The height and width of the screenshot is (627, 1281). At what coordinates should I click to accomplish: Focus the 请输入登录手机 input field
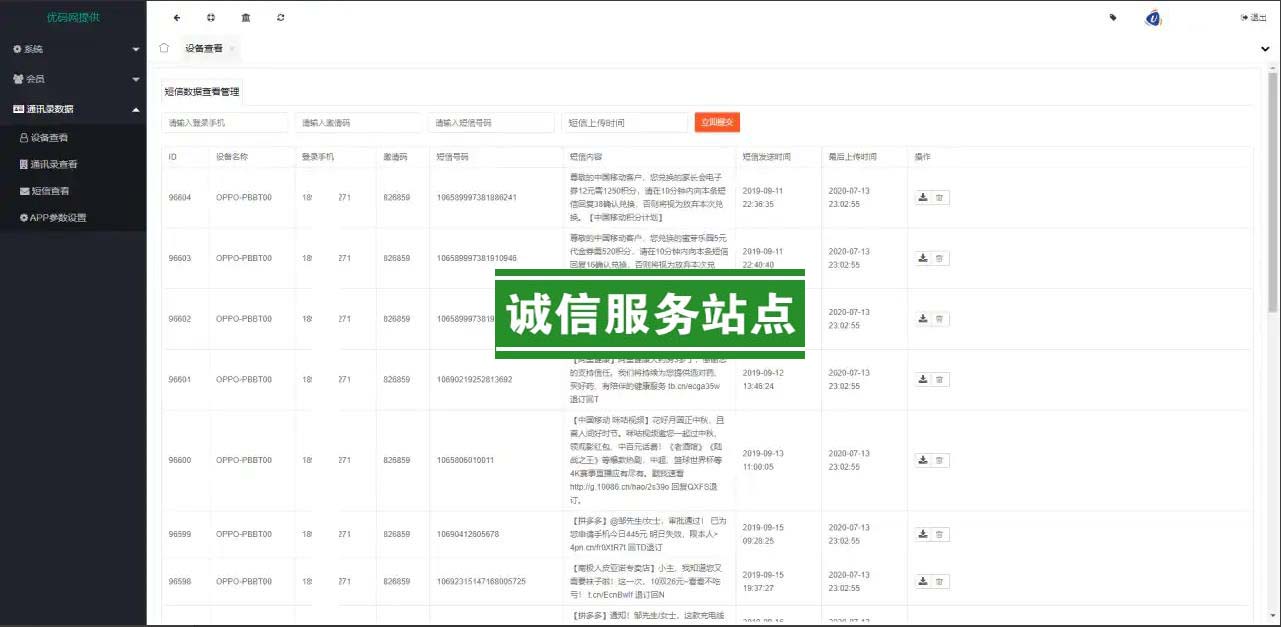tap(224, 122)
